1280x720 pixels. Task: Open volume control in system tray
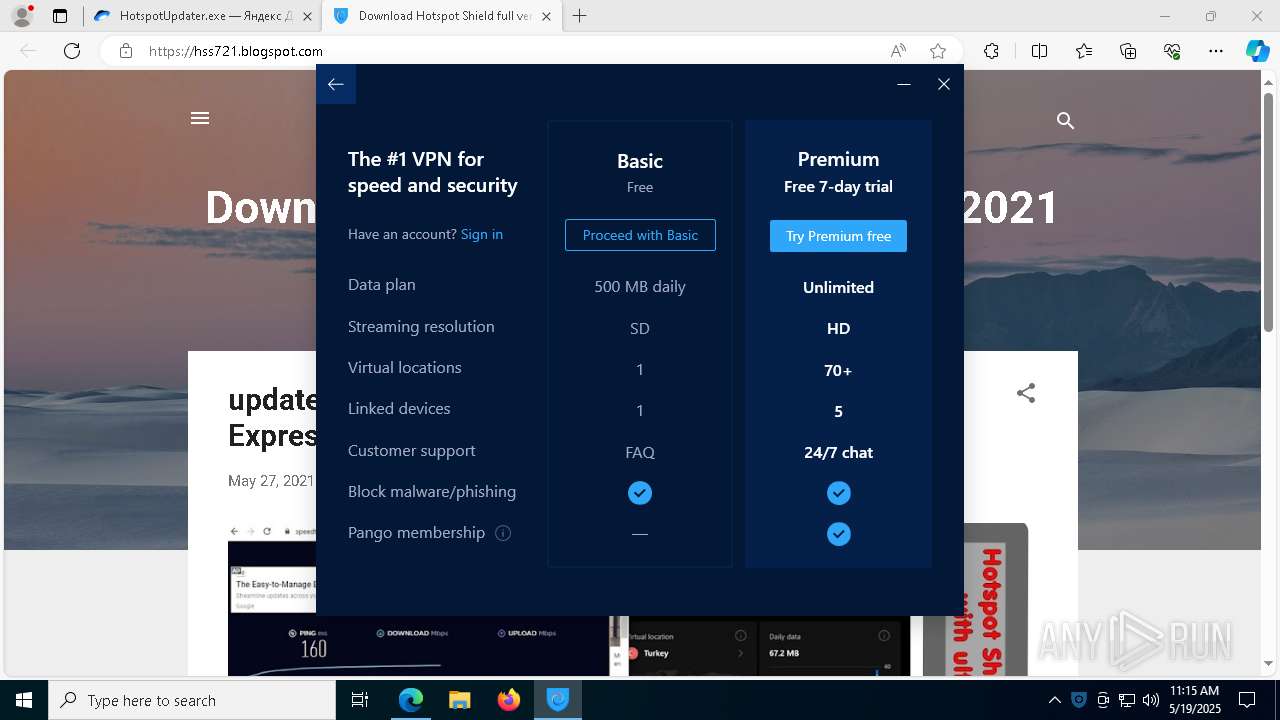point(1151,700)
